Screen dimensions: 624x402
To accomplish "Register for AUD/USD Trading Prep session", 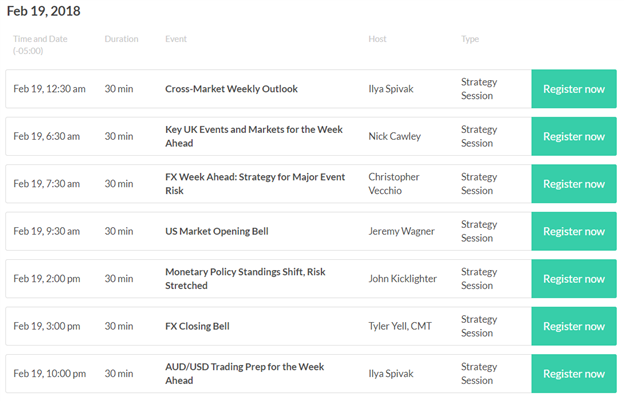I will click(x=574, y=374).
